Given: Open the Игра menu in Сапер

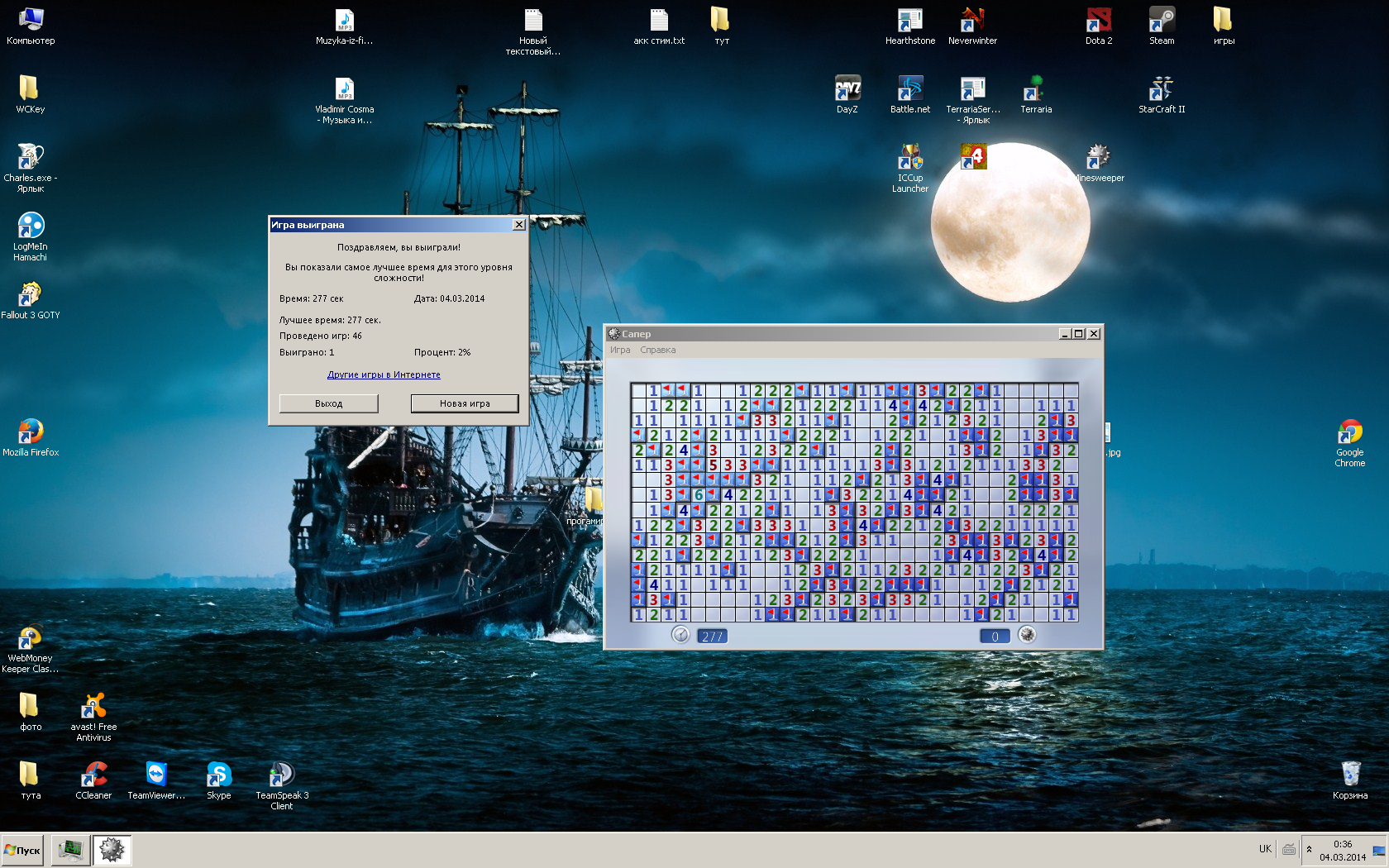Looking at the screenshot, I should click(x=620, y=350).
